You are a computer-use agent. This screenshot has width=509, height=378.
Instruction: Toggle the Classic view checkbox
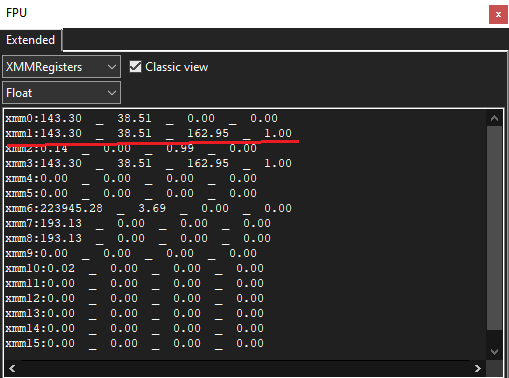tap(135, 67)
